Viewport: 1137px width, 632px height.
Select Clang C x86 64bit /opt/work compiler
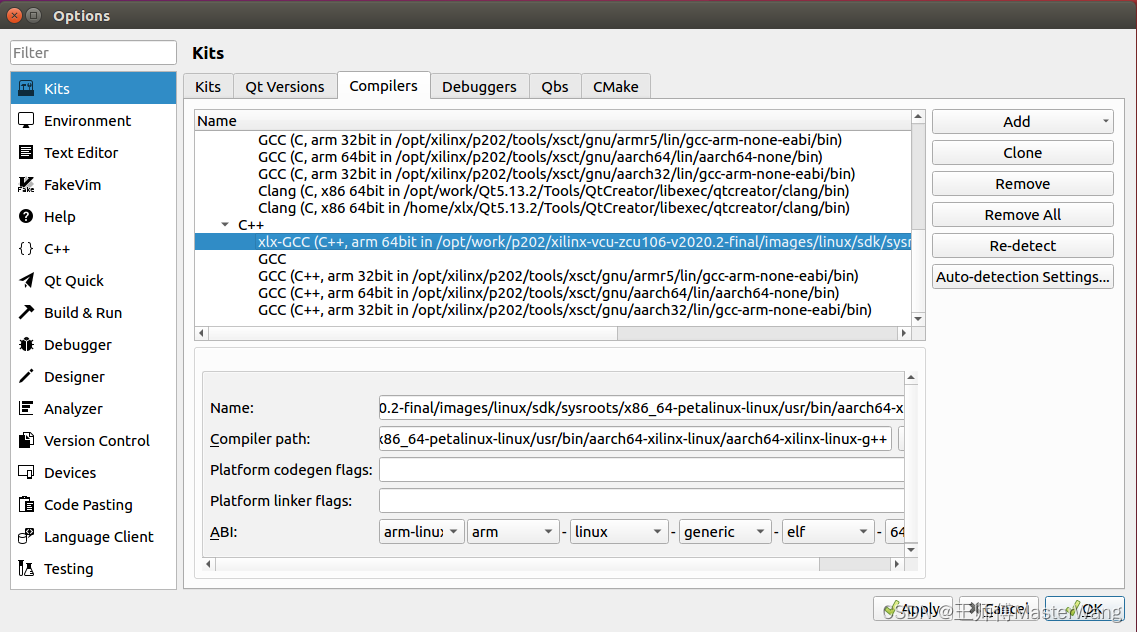point(553,191)
